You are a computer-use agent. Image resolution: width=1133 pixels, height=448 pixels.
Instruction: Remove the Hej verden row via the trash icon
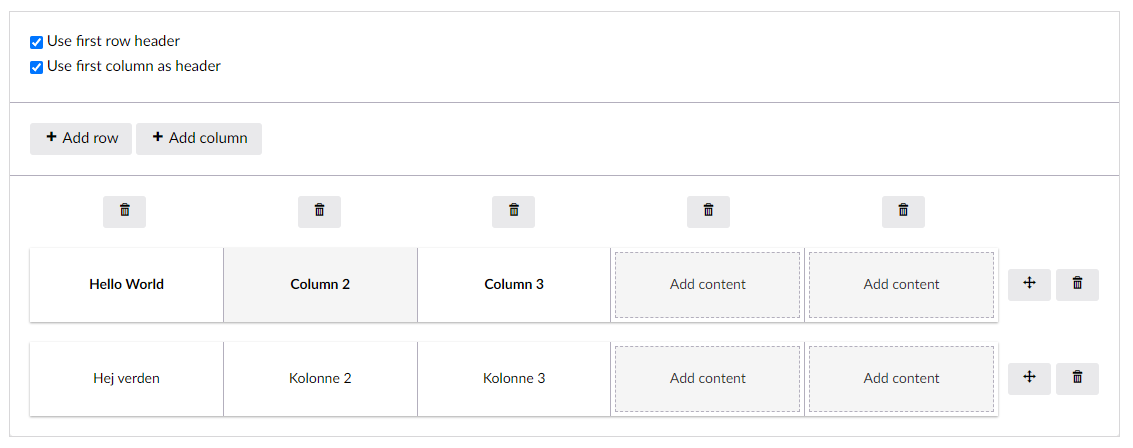pos(1077,379)
